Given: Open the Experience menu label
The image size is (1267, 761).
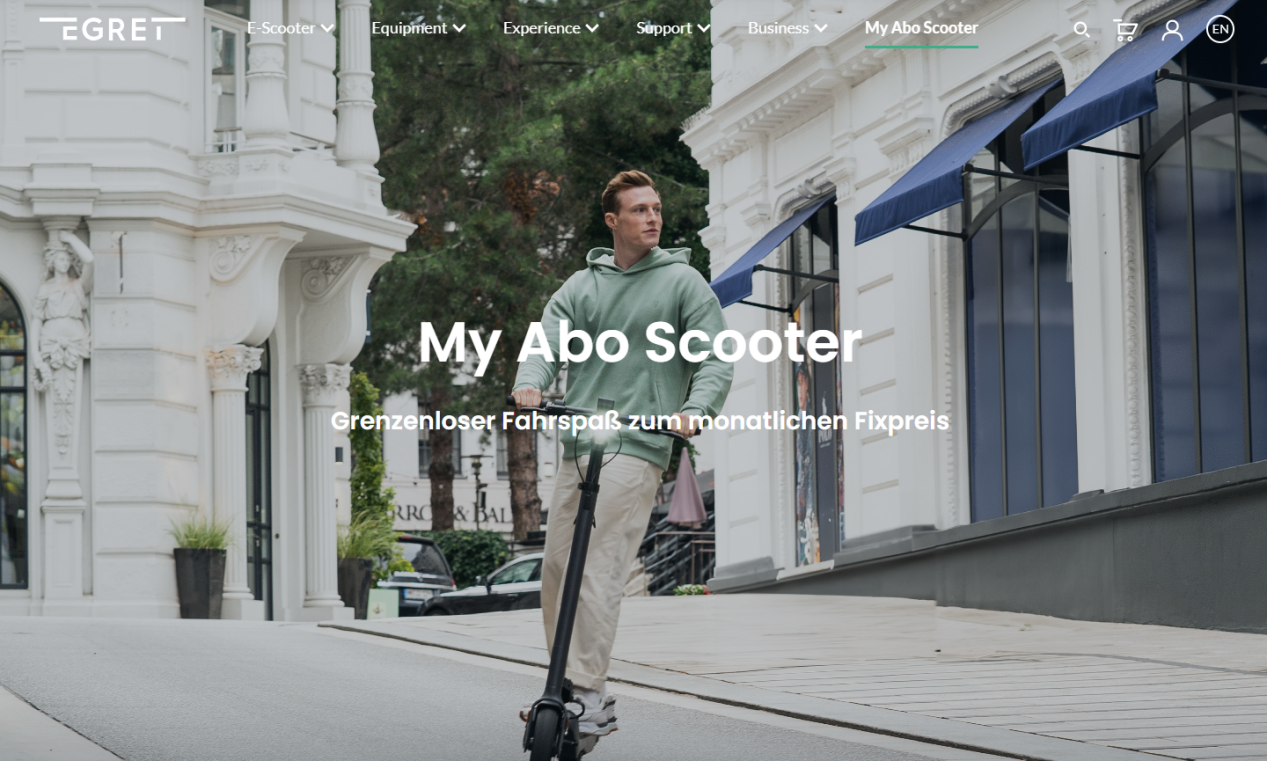Looking at the screenshot, I should coord(541,28).
